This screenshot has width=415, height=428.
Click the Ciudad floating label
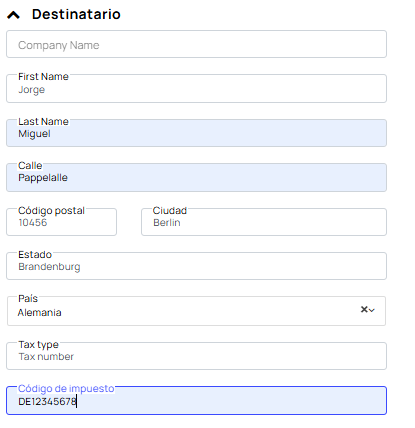(170, 211)
